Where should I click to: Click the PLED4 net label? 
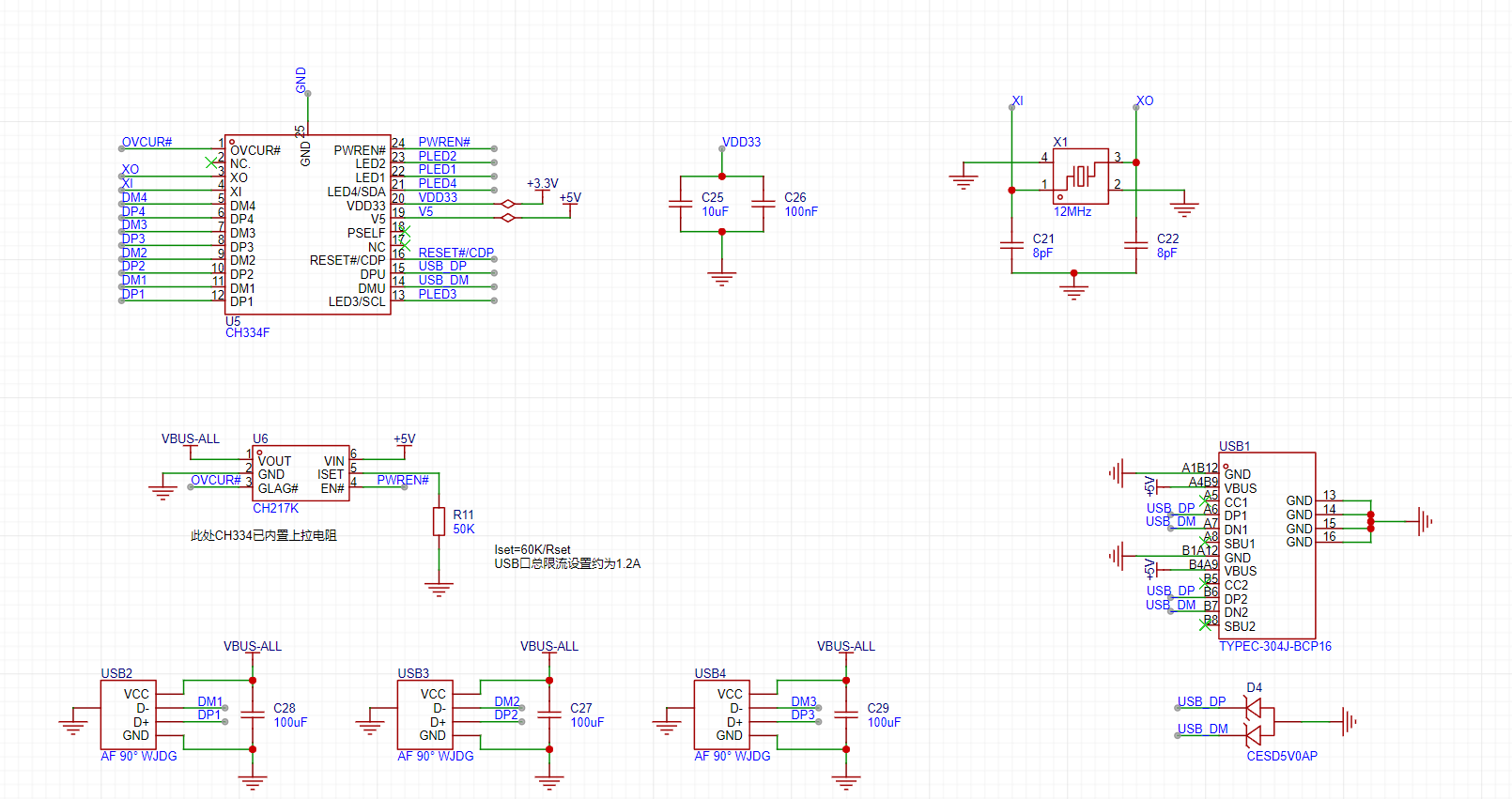click(438, 183)
